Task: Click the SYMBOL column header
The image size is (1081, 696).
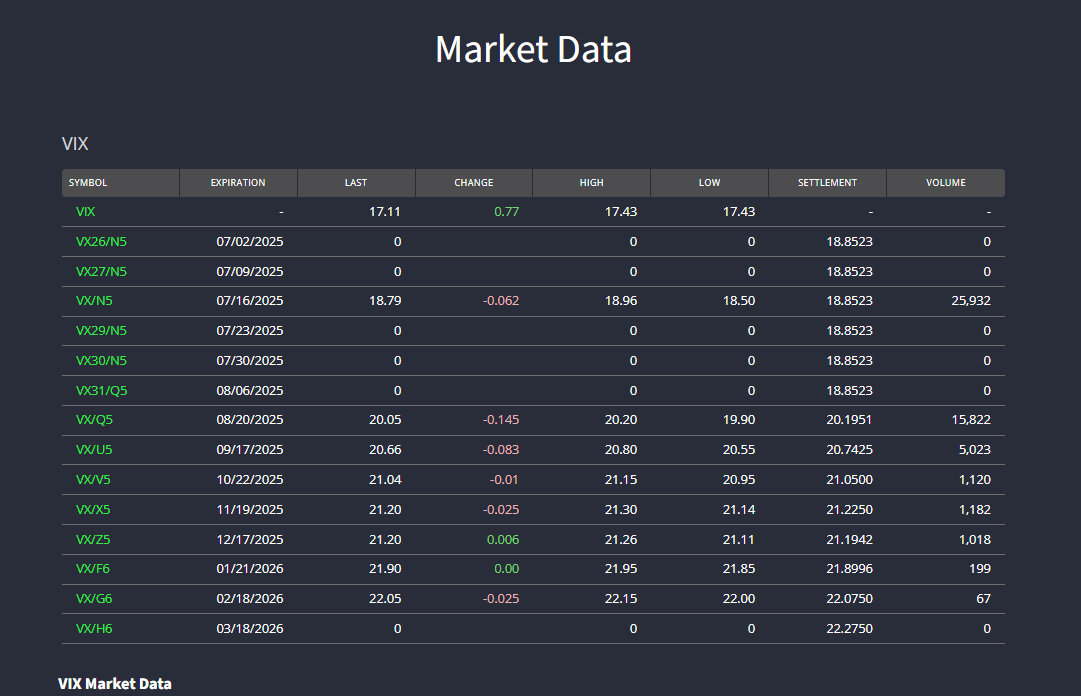Action: [x=121, y=183]
